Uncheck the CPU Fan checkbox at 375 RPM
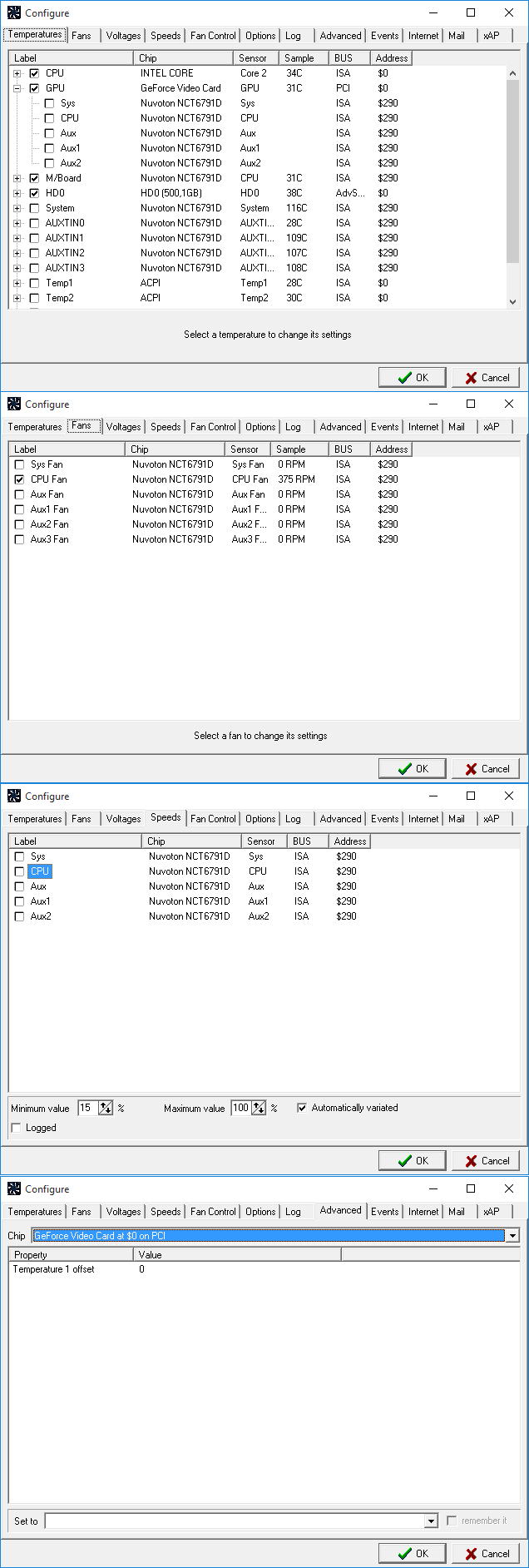The width and height of the screenshot is (529, 1568). pyautogui.click(x=19, y=479)
